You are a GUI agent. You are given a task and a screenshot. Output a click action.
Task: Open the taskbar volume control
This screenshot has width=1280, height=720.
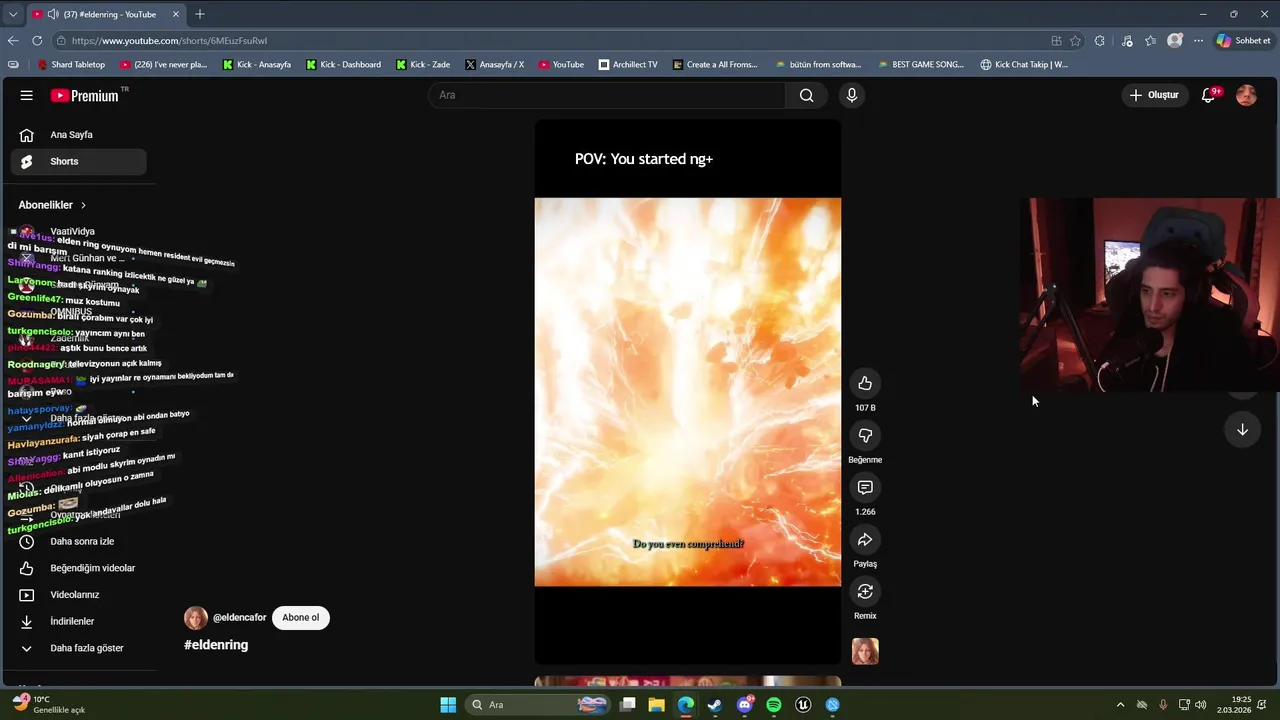[1200, 705]
